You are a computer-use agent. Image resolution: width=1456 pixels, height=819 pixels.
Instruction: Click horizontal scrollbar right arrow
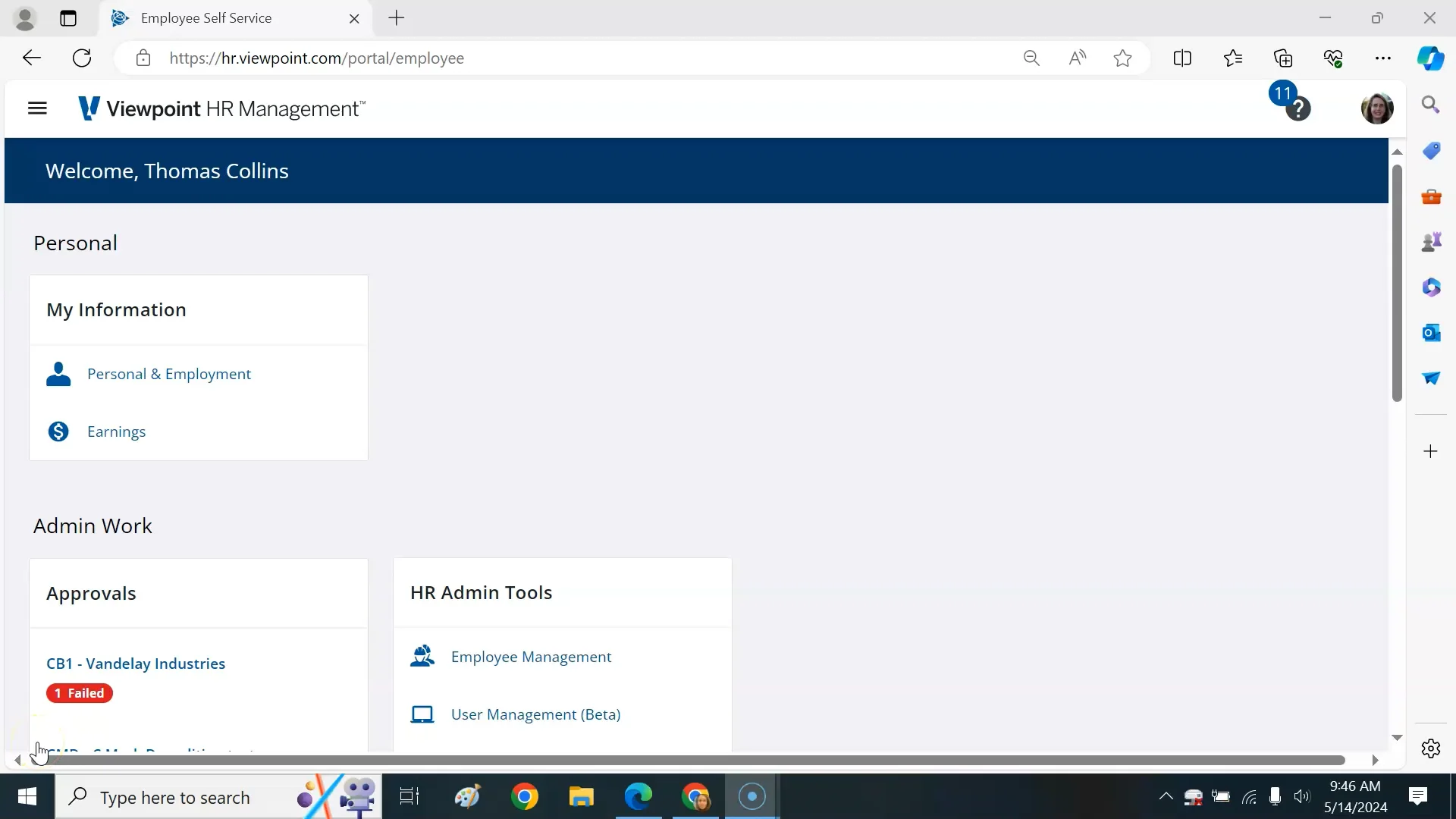pyautogui.click(x=1375, y=760)
